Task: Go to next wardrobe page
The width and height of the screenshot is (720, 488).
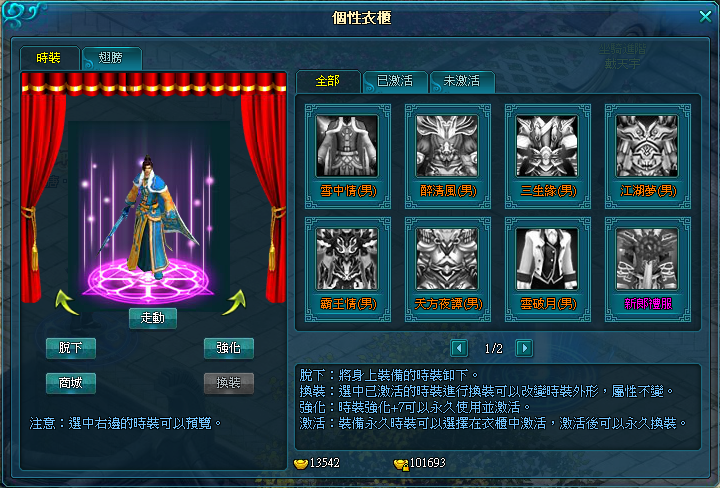Action: (524, 348)
